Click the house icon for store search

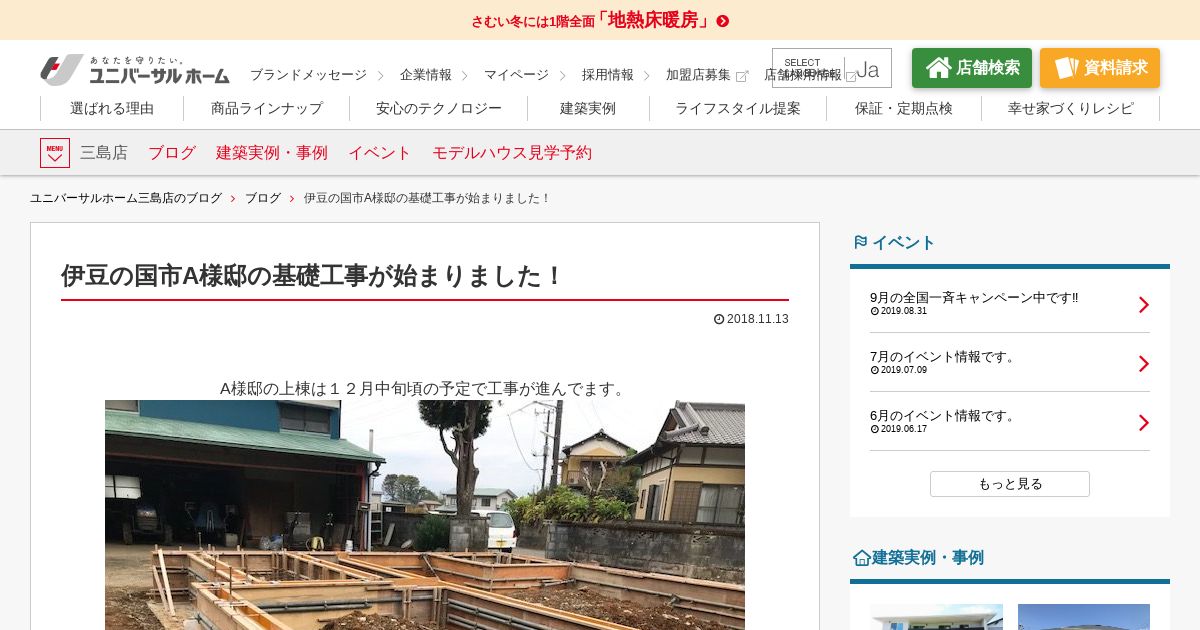click(x=938, y=68)
